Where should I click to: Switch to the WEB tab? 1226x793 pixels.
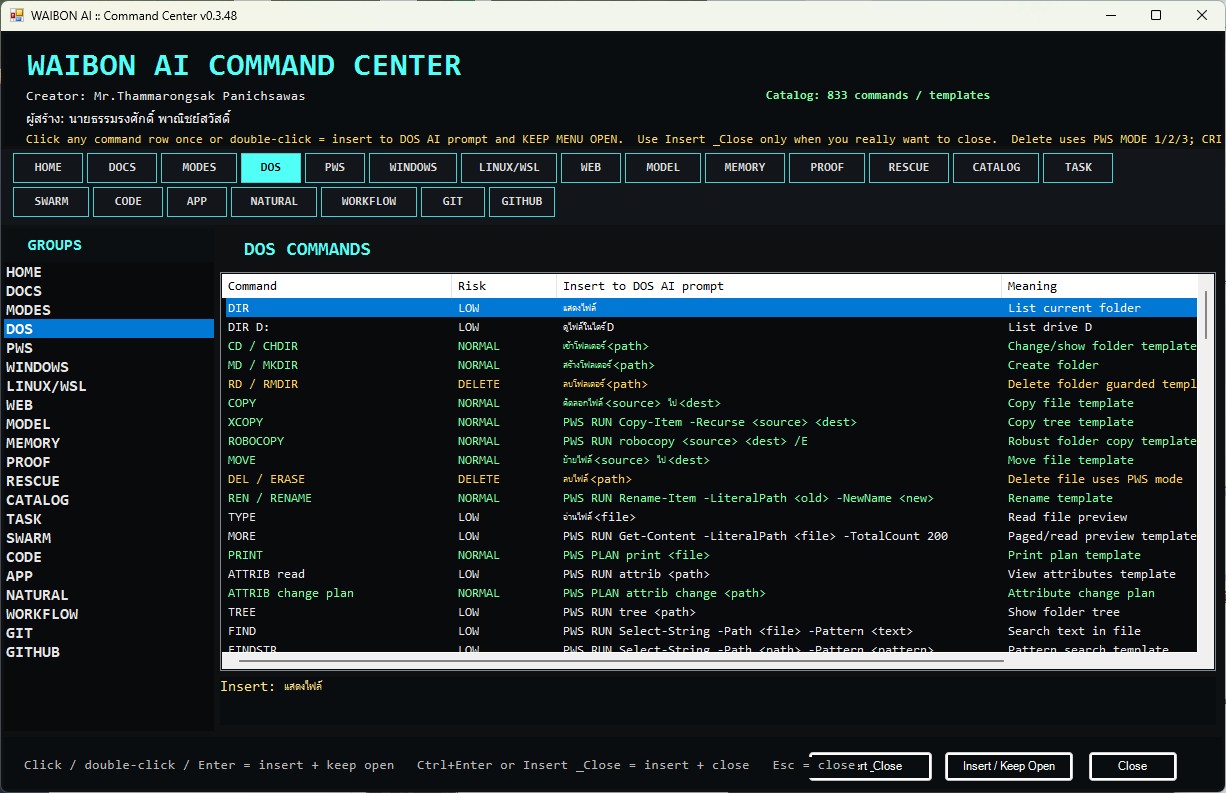(x=591, y=168)
